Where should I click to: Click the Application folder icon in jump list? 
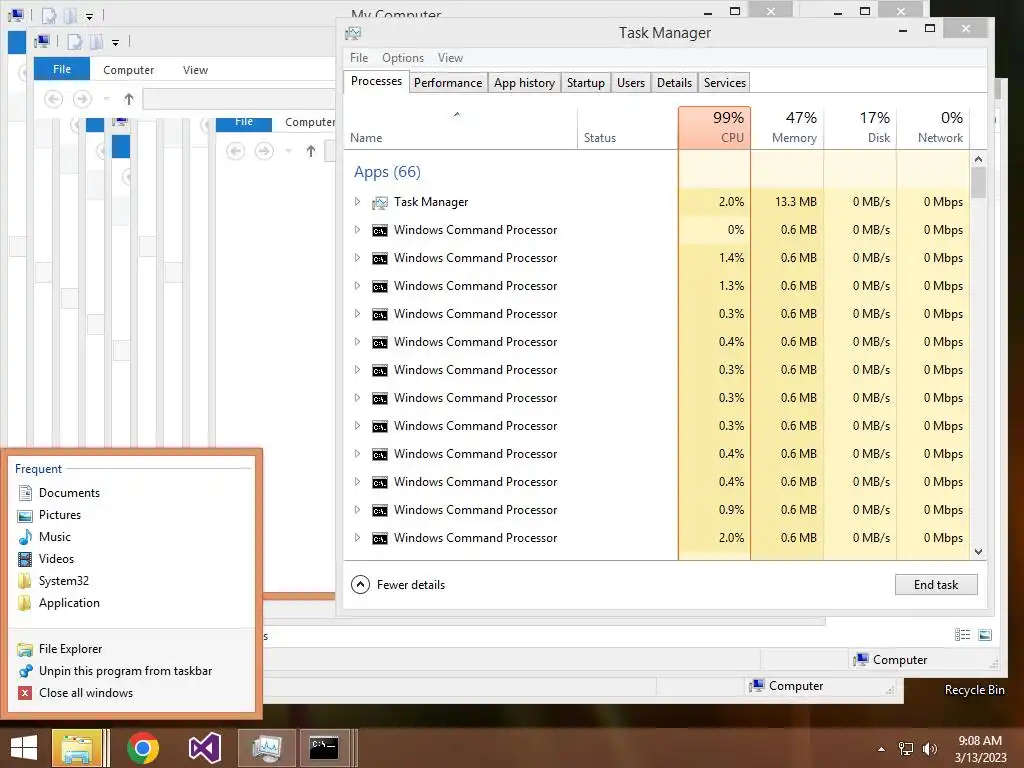coord(25,603)
